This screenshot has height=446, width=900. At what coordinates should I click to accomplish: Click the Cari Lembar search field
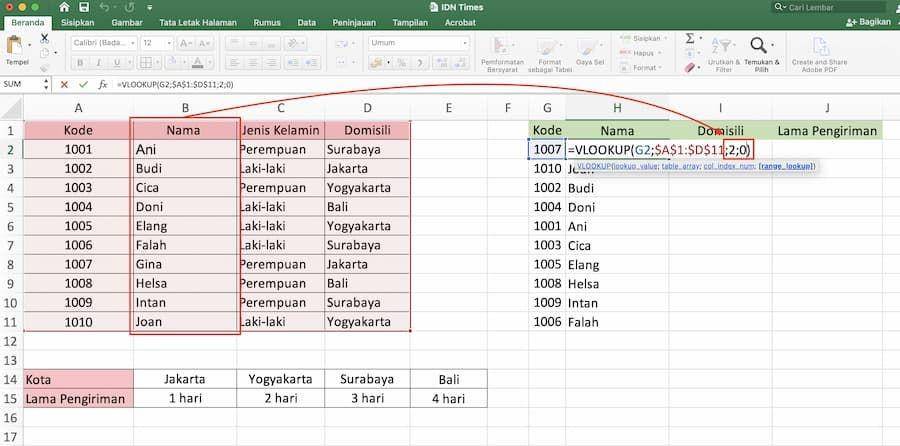click(x=830, y=7)
